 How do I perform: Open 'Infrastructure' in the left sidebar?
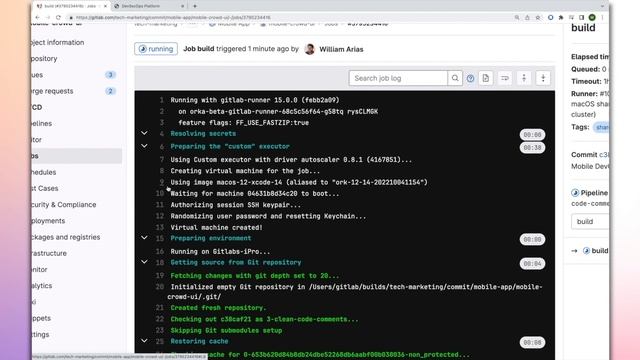click(x=49, y=253)
